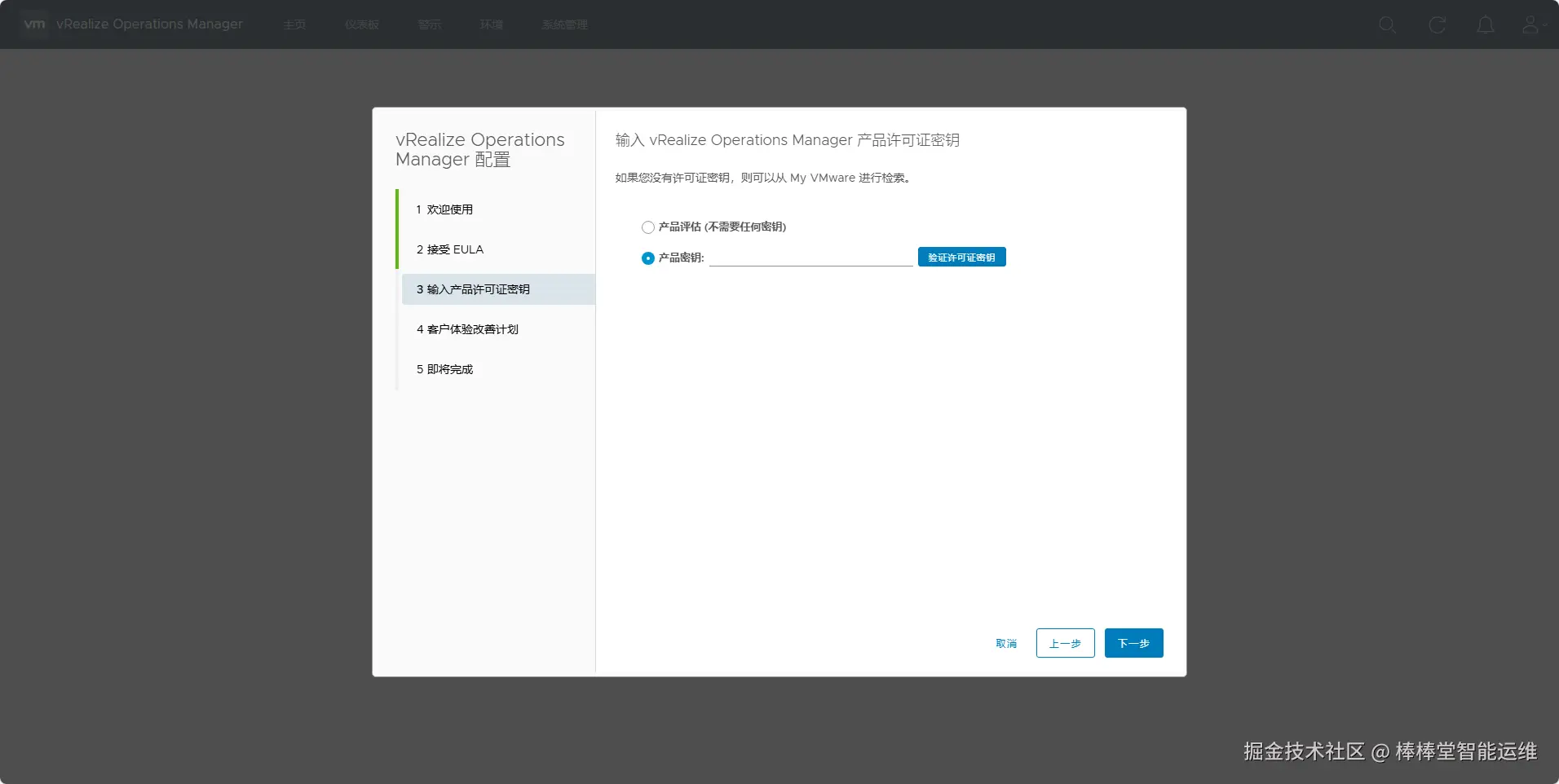Open the user account menu icon
The image size is (1559, 784).
pyautogui.click(x=1533, y=25)
